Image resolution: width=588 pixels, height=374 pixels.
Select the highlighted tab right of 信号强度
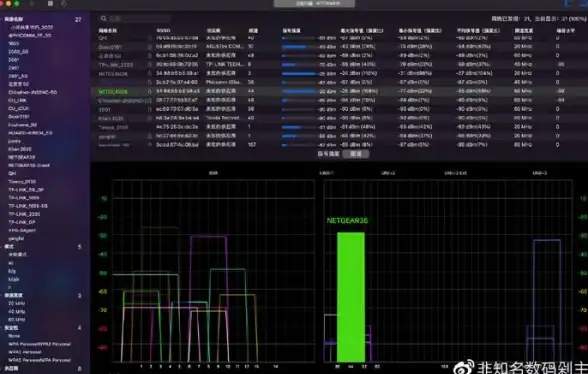pos(356,154)
